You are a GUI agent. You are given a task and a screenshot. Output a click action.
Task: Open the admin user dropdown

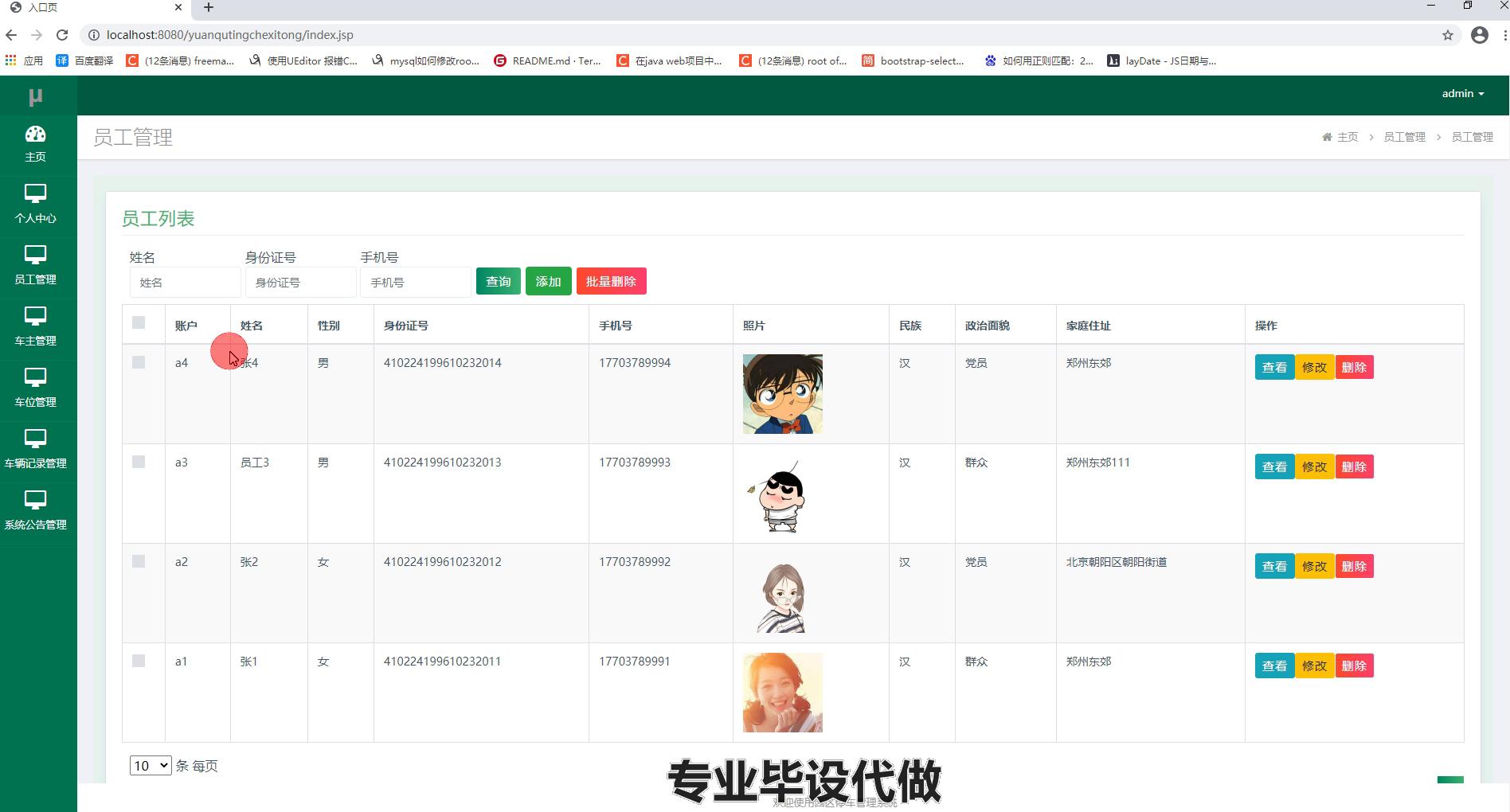[1463, 93]
